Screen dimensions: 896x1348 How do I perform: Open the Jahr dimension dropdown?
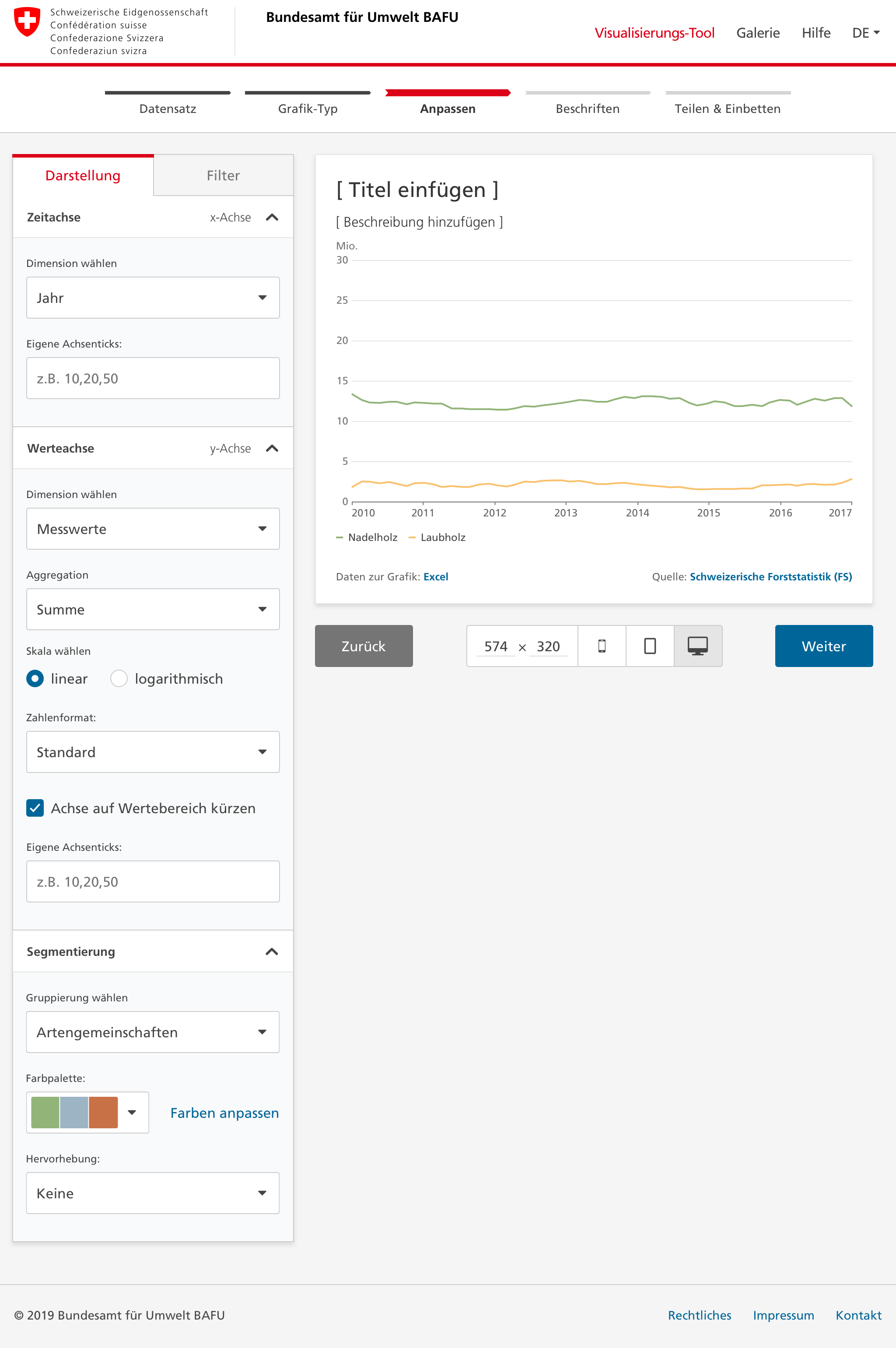coord(153,298)
